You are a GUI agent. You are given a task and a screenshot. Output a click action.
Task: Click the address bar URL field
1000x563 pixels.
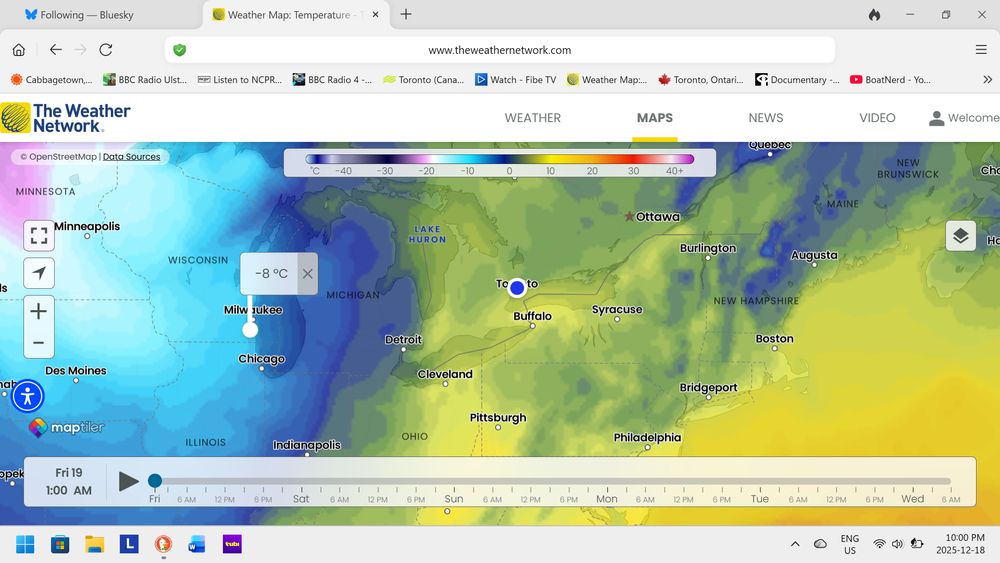(x=499, y=50)
